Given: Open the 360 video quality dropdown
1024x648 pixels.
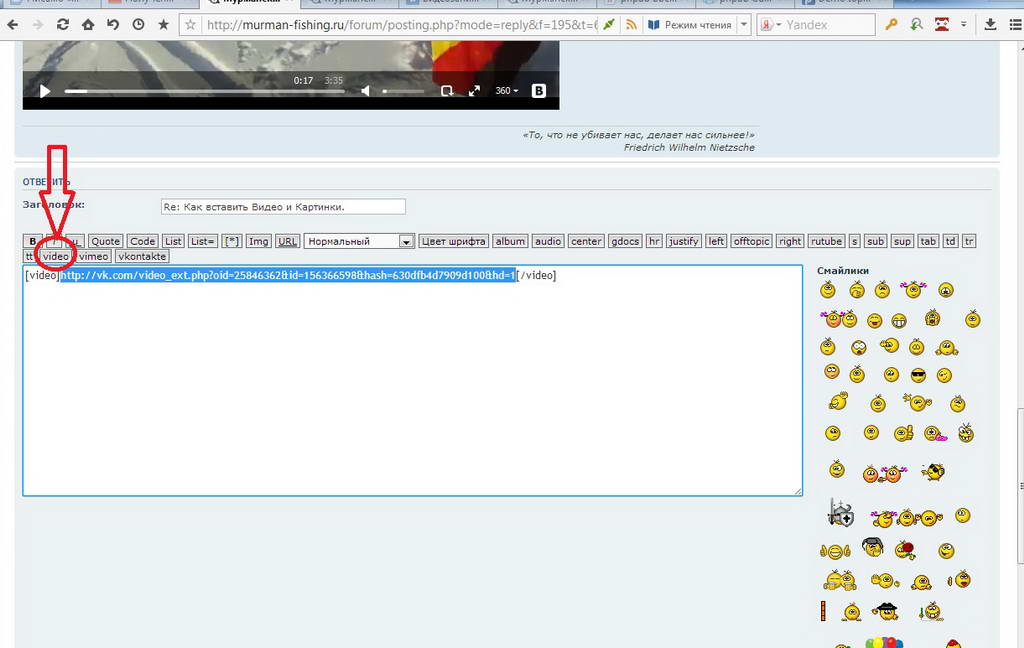Looking at the screenshot, I should tap(507, 91).
